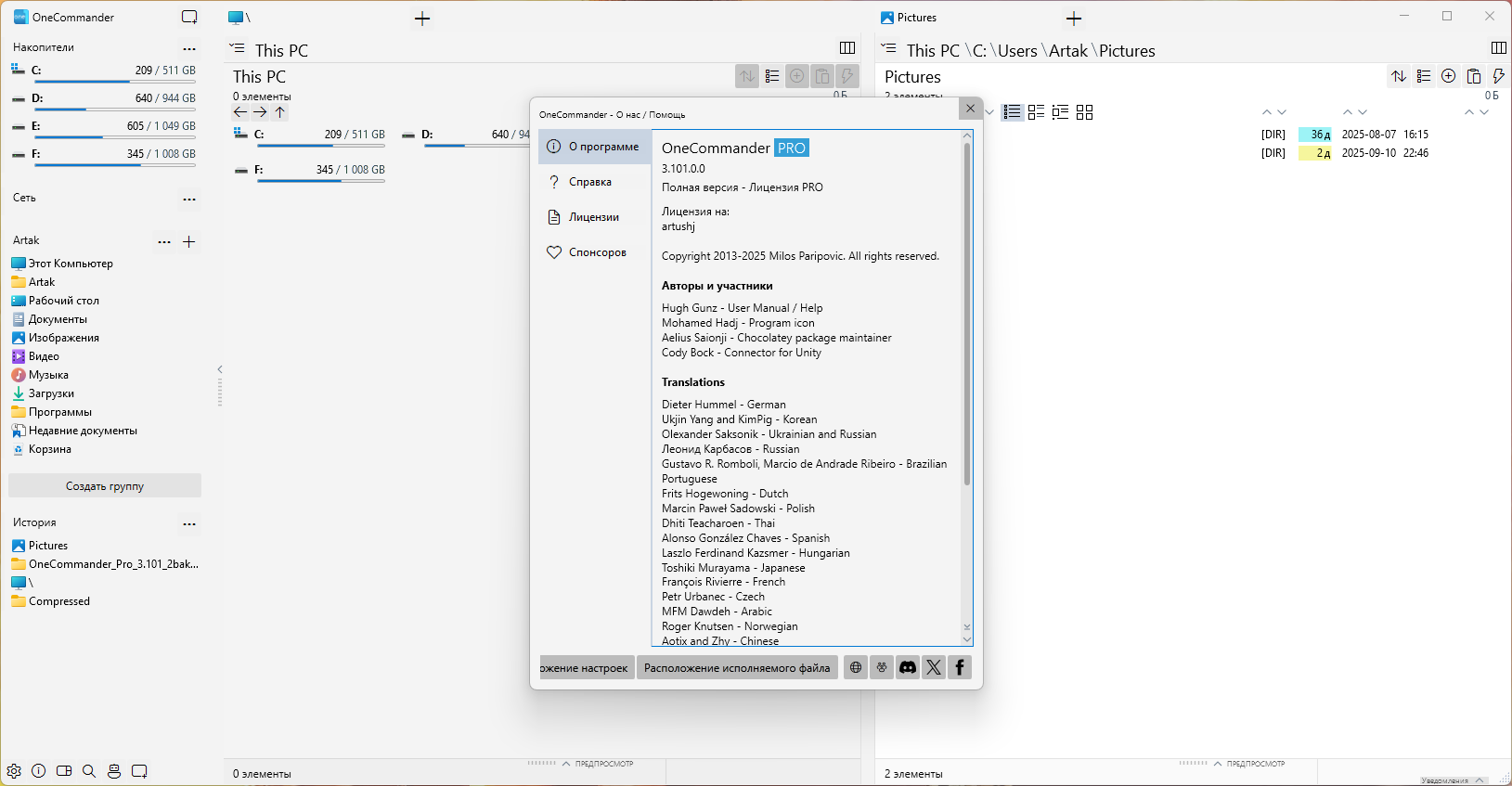The width and height of the screenshot is (1512, 786).
Task: Go up one level in This PC pane
Action: [280, 112]
